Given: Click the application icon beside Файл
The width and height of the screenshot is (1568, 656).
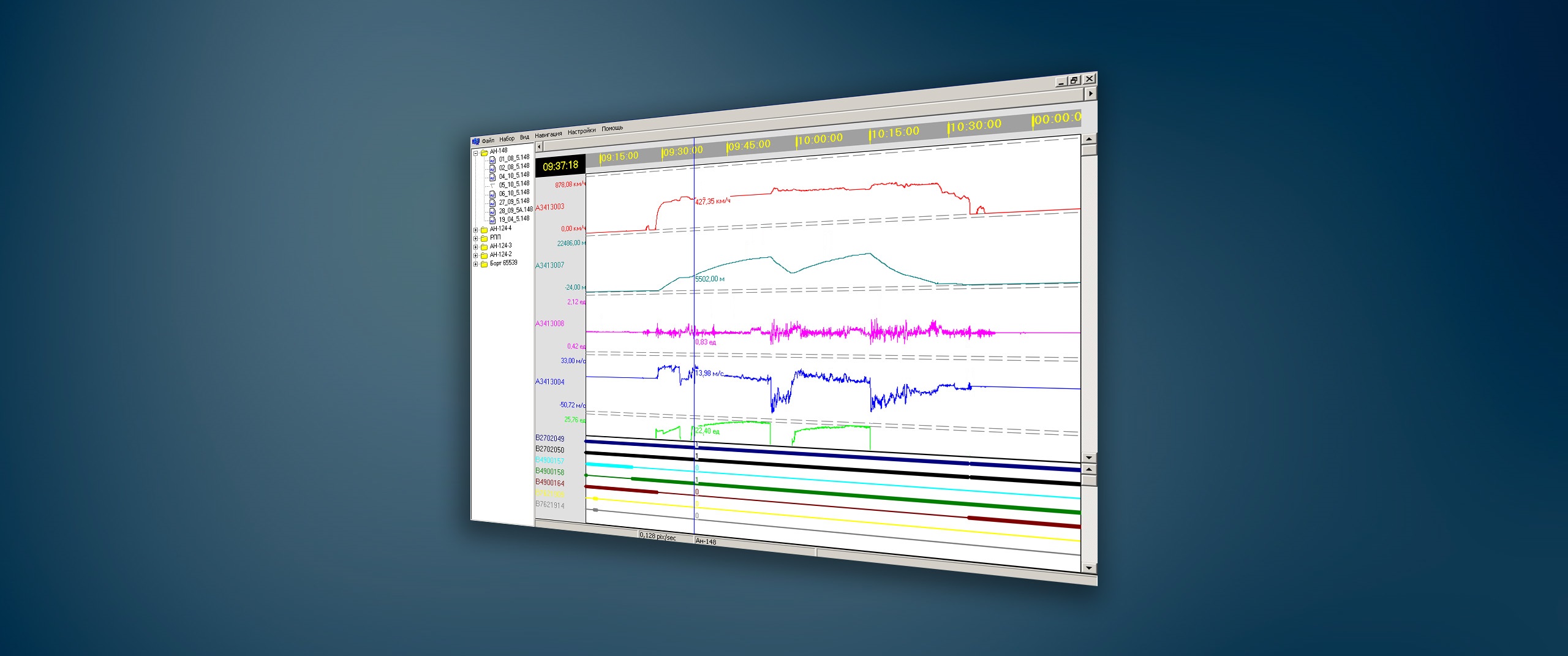Looking at the screenshot, I should click(476, 141).
